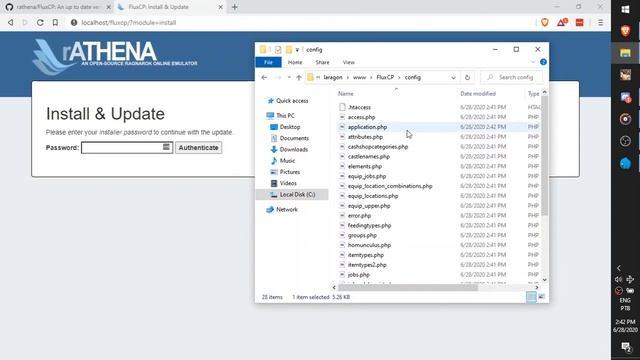Screen dimensions: 640x360
Task: Reload the FluxCP install page
Action: (x=40, y=22)
